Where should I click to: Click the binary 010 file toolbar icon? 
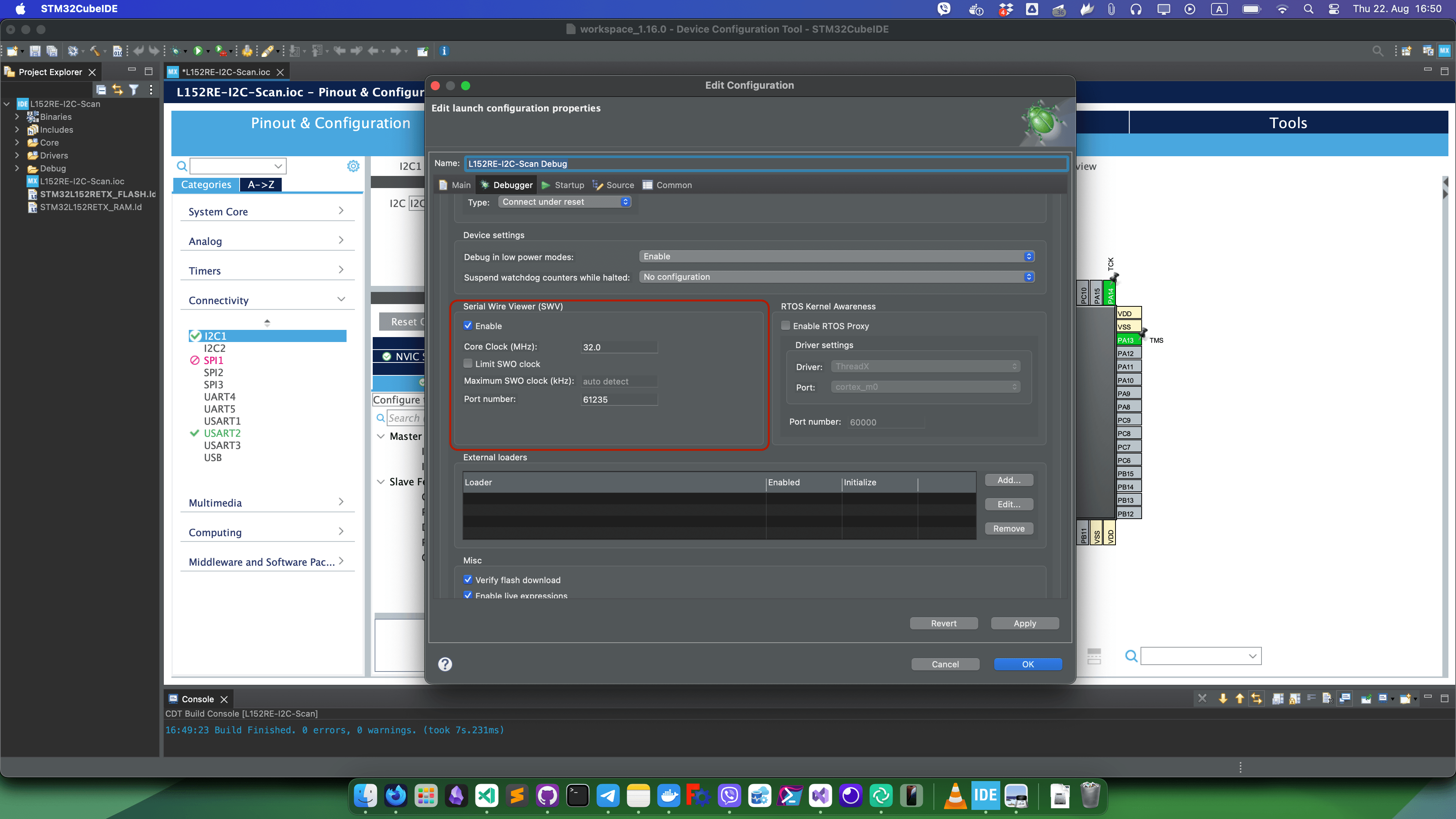118,51
